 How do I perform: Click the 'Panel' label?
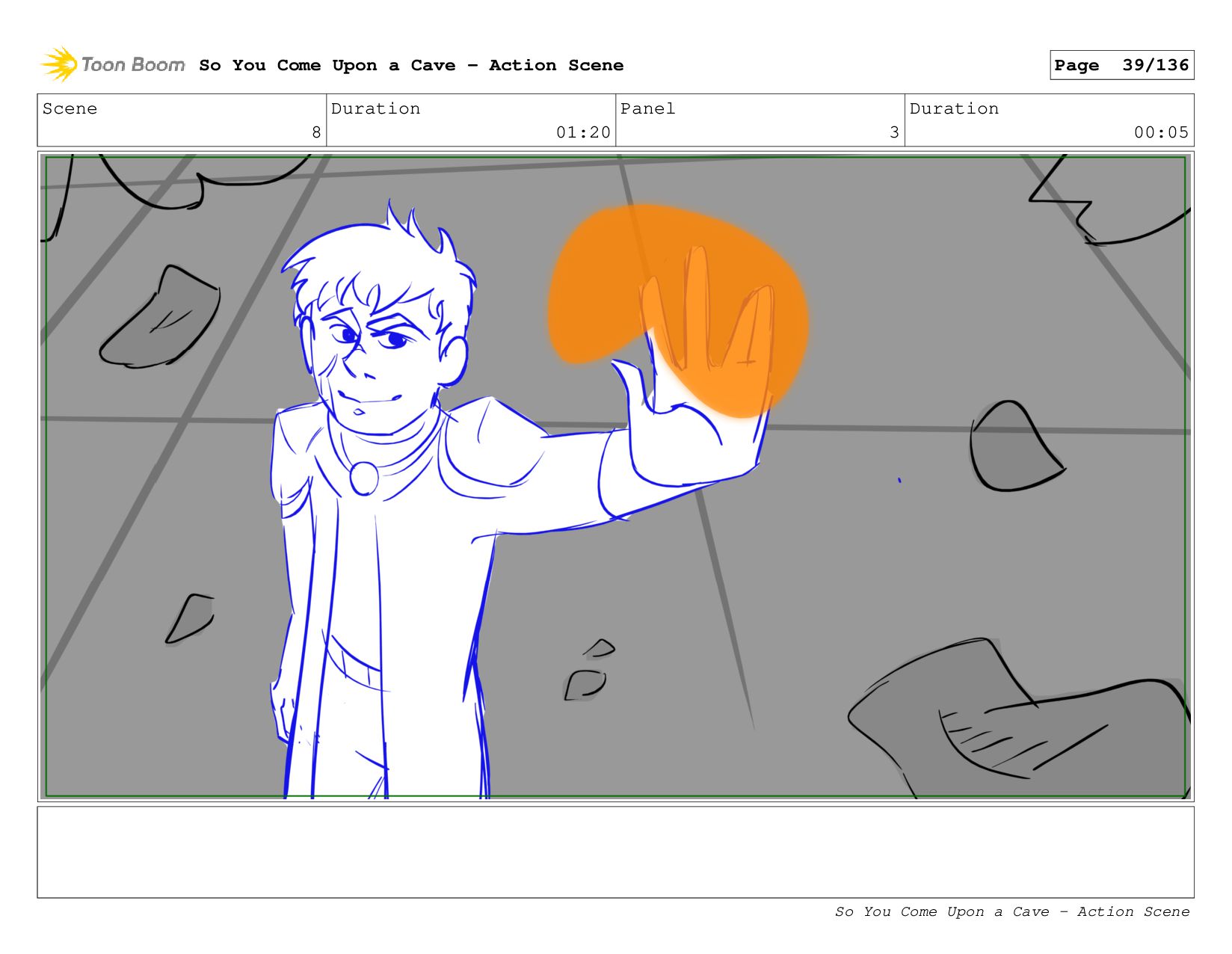click(647, 108)
